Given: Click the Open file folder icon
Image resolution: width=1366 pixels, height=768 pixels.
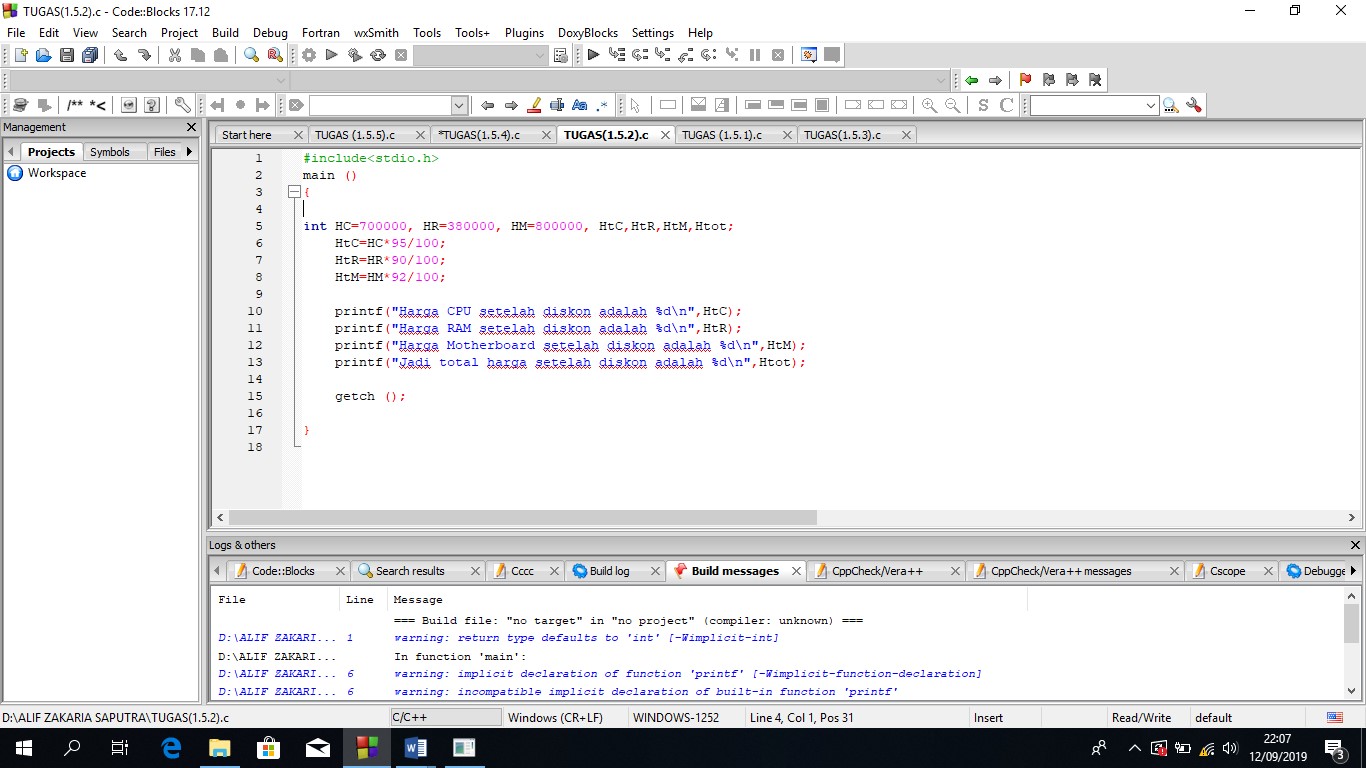Looking at the screenshot, I should click(43, 55).
